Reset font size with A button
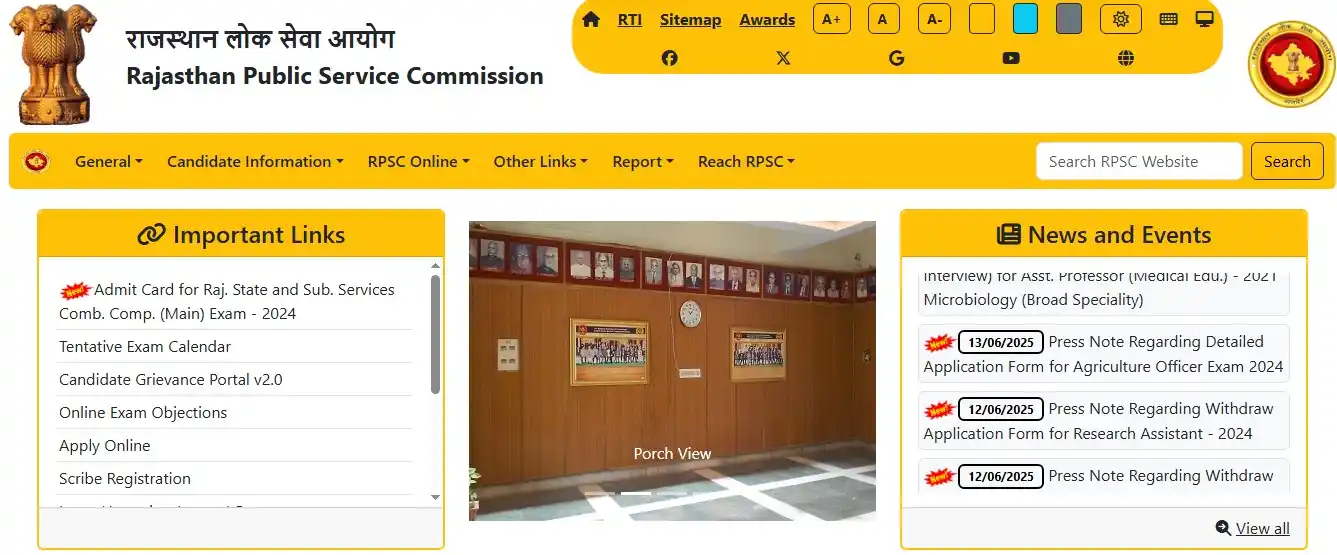Screen dimensions: 1337x555 point(884,19)
